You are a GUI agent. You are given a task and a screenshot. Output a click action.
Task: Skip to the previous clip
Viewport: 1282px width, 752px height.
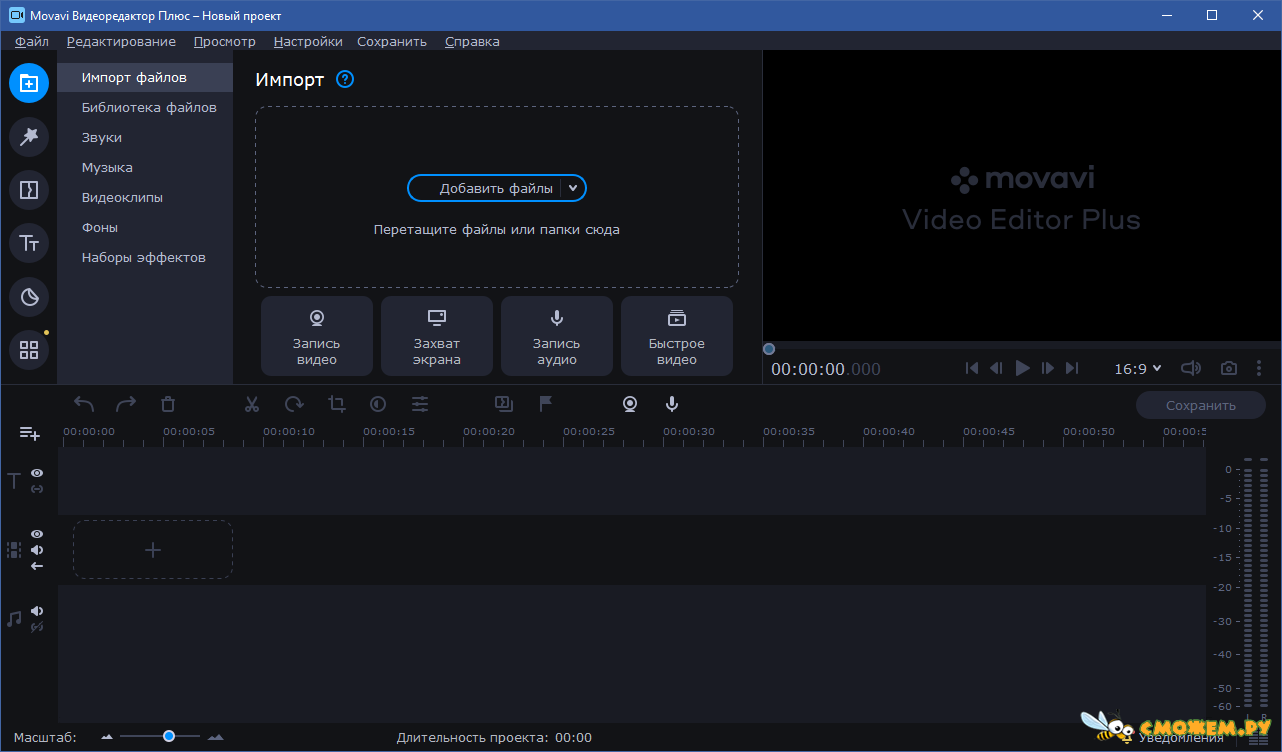point(971,368)
